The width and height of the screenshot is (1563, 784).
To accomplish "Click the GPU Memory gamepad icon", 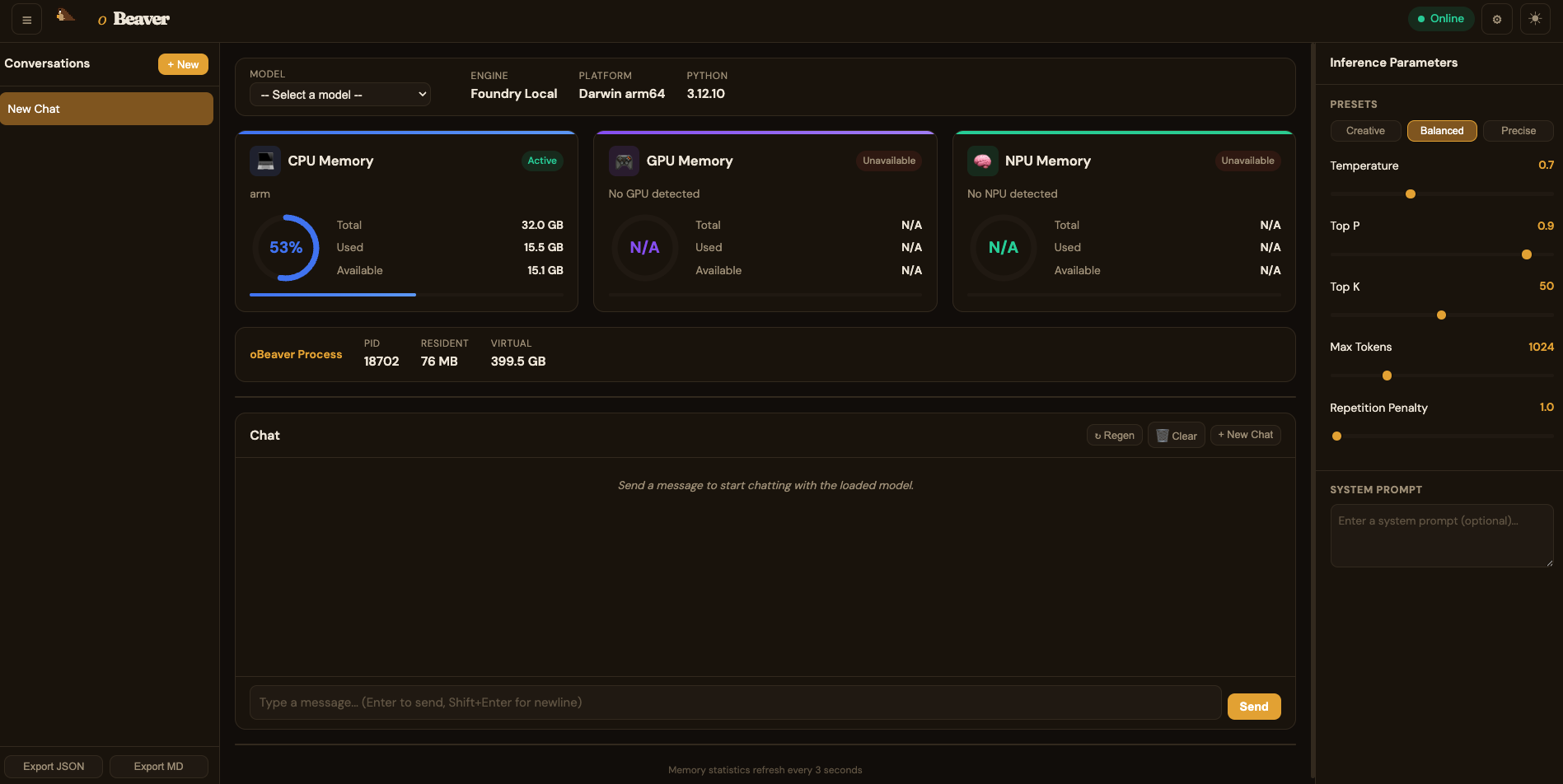I will coord(624,161).
